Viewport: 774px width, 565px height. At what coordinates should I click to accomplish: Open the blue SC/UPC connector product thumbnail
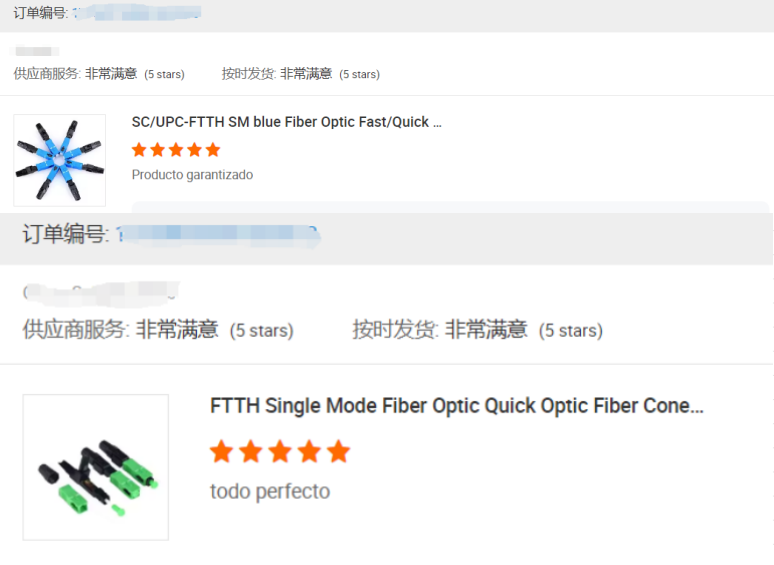pyautogui.click(x=59, y=160)
